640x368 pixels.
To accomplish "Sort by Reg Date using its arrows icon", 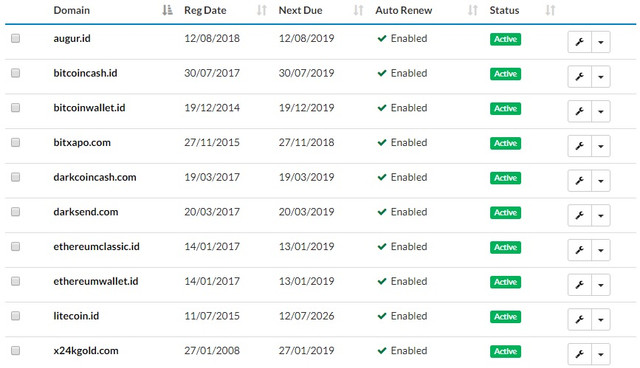I will (x=262, y=10).
